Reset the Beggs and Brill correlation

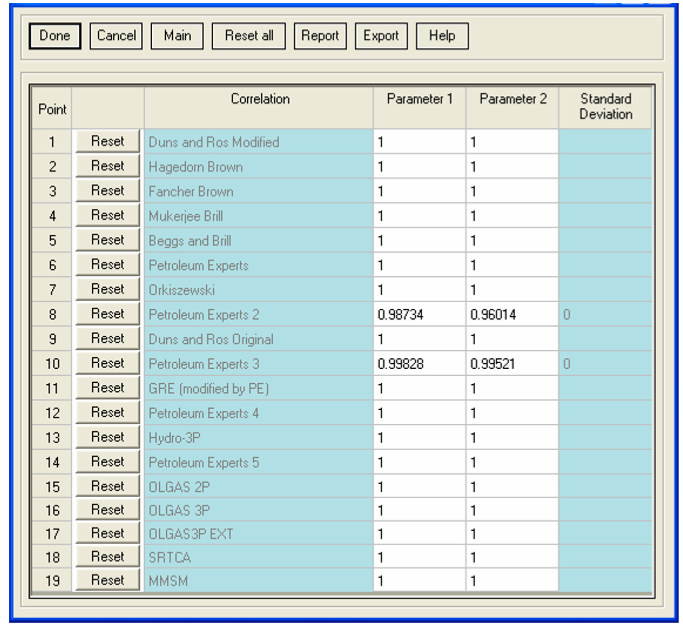coord(108,240)
